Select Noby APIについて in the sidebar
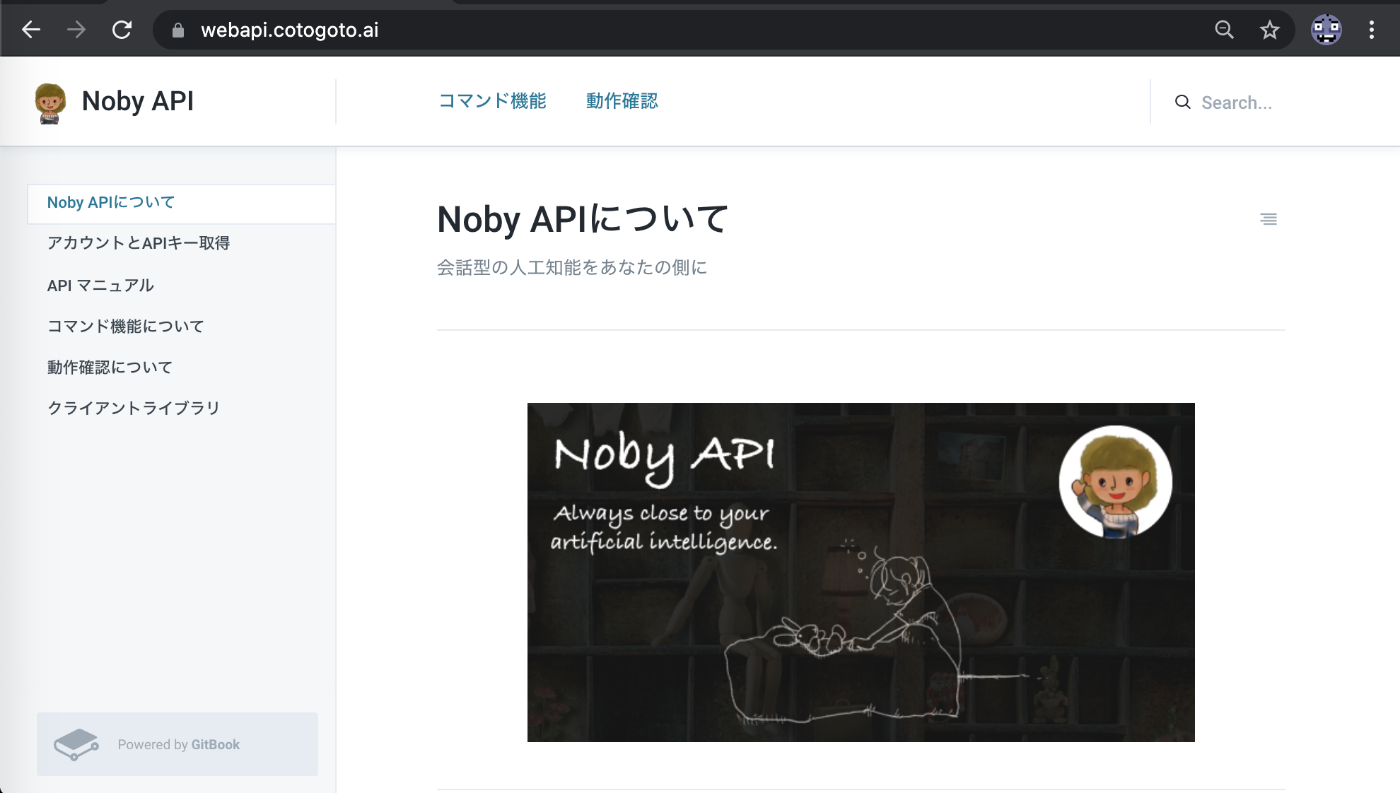 pos(182,203)
